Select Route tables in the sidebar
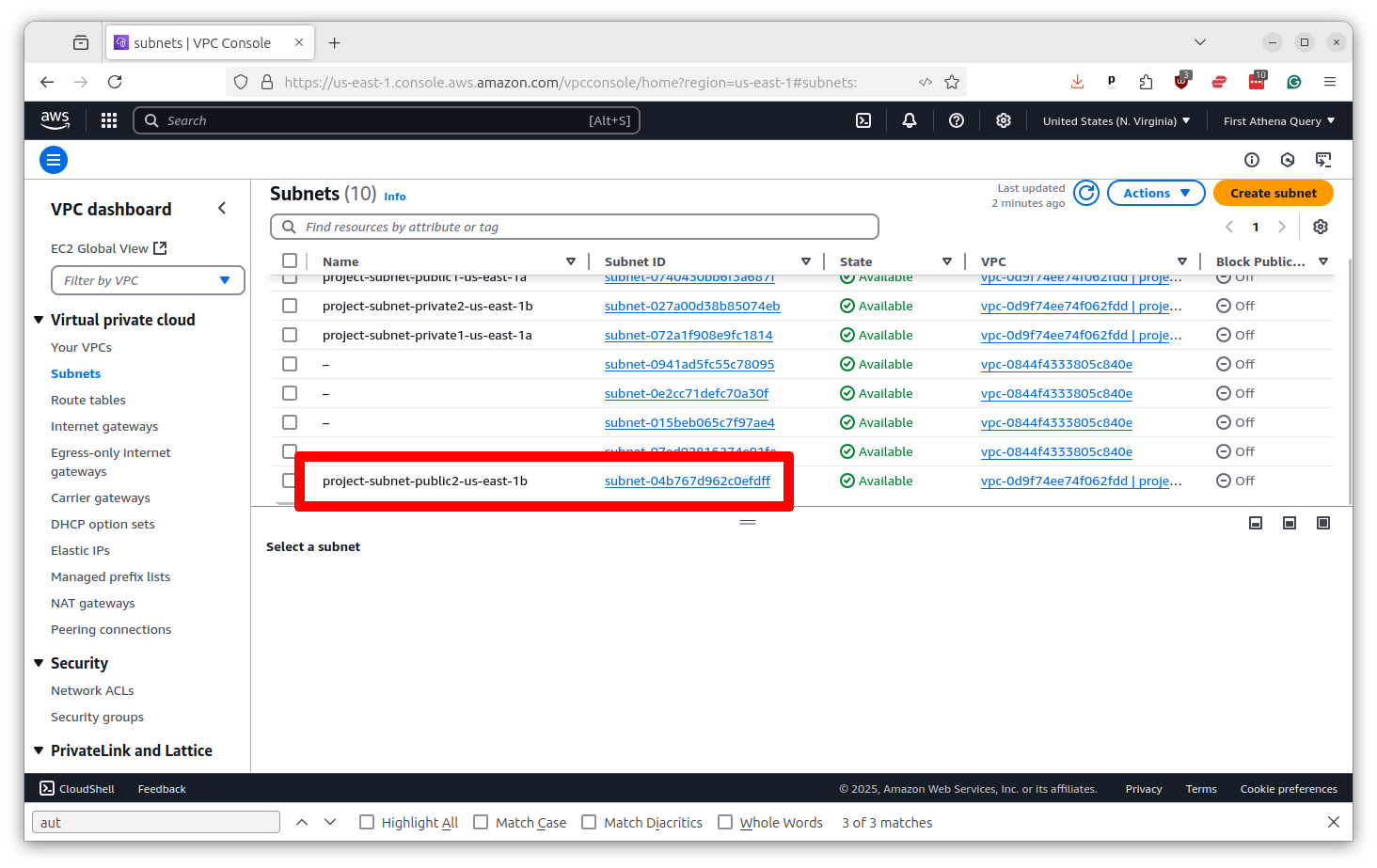Image resolution: width=1377 pixels, height=868 pixels. pyautogui.click(x=87, y=400)
